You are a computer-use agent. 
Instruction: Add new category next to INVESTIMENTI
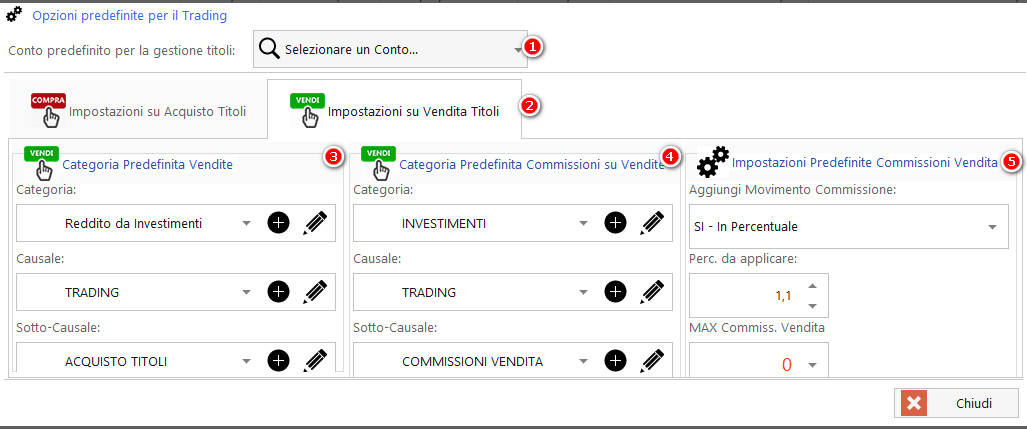click(615, 223)
